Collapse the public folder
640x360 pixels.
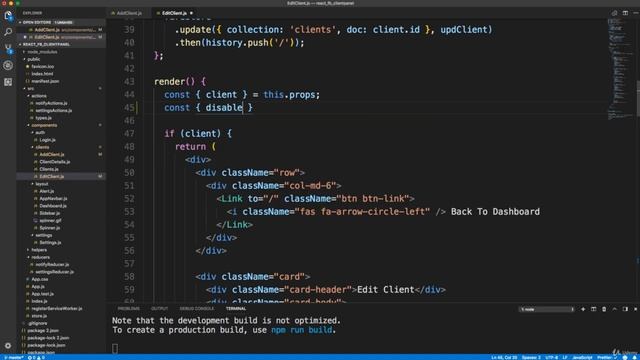[33, 59]
